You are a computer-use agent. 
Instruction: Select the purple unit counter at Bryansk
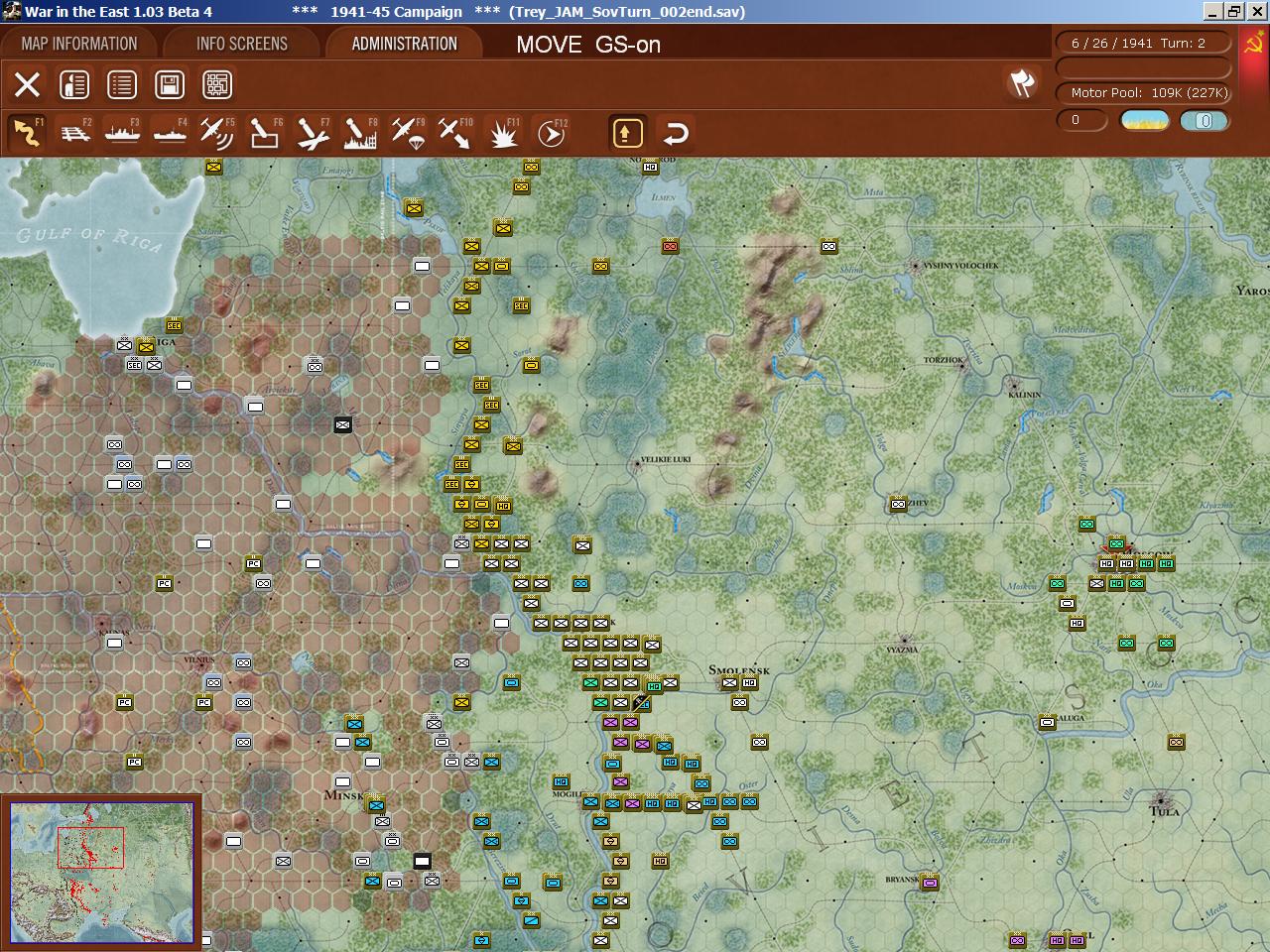point(930,881)
